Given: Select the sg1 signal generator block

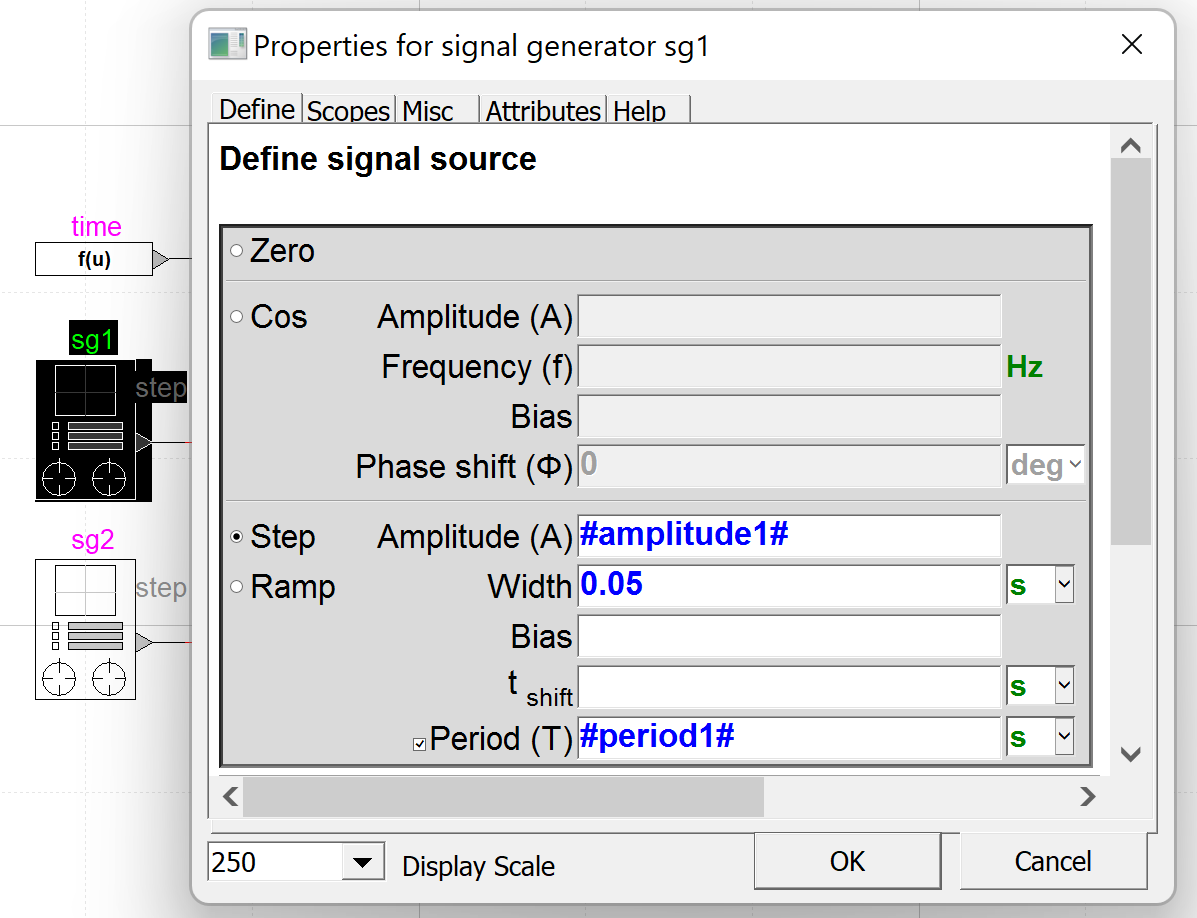Looking at the screenshot, I should 86,430.
